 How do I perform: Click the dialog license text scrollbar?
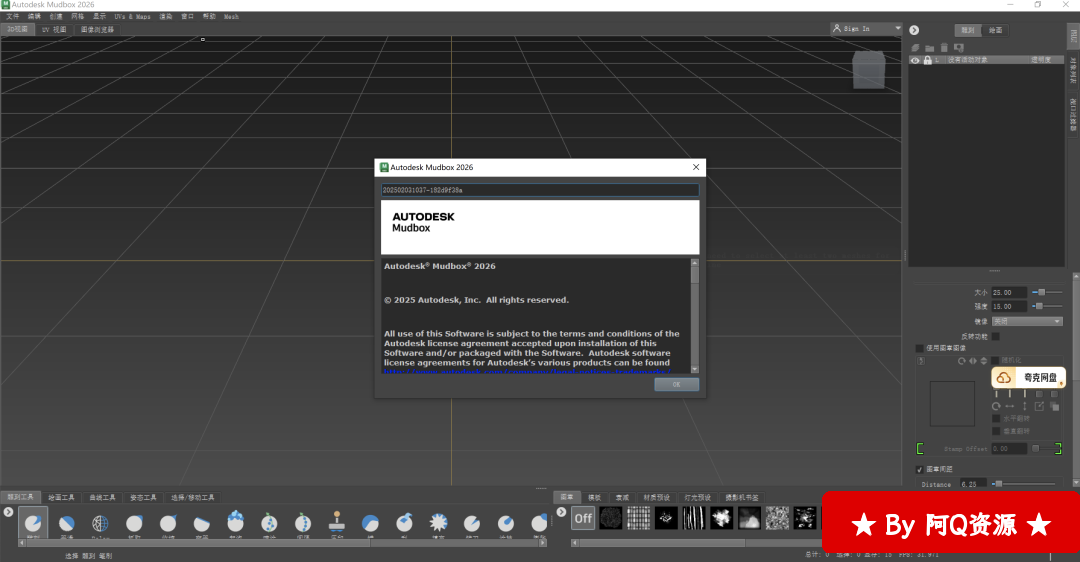(x=694, y=316)
